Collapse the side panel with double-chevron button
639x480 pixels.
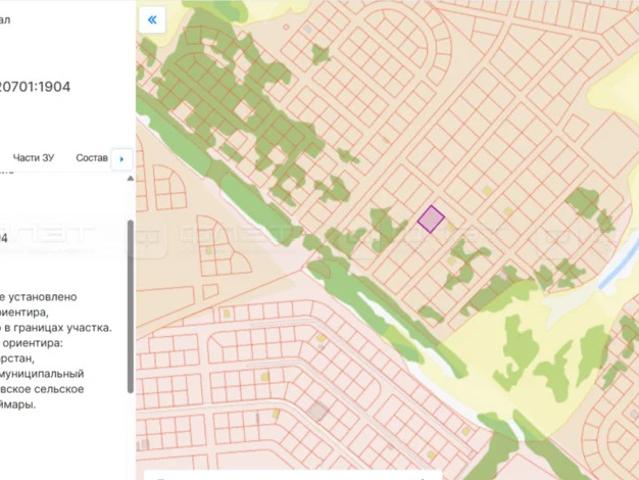coord(152,20)
